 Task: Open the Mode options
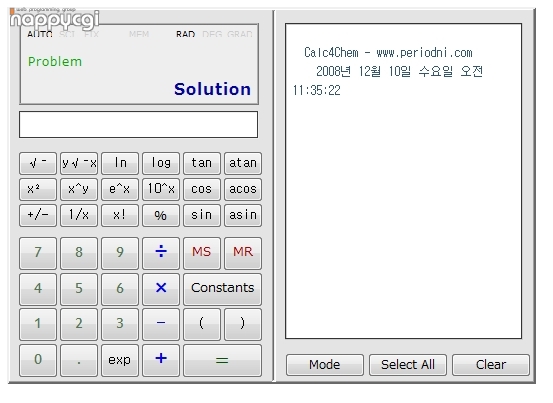tap(324, 365)
